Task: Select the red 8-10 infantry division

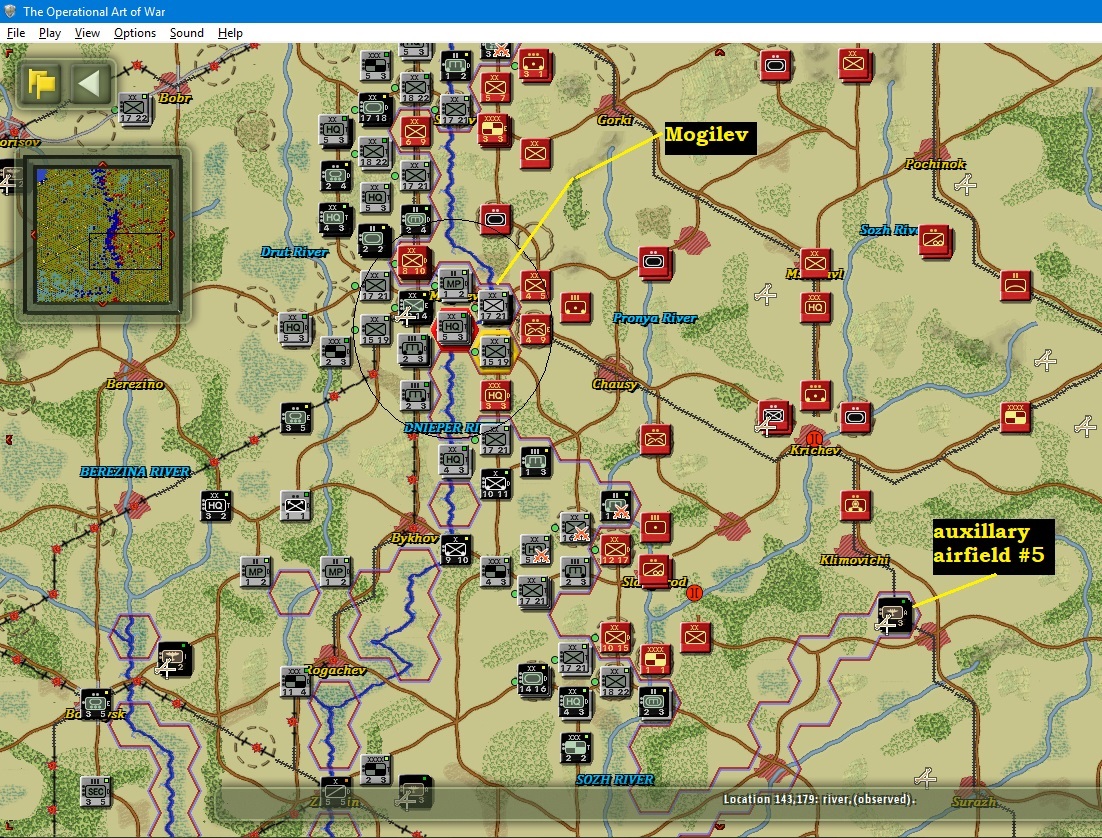Action: tap(413, 261)
